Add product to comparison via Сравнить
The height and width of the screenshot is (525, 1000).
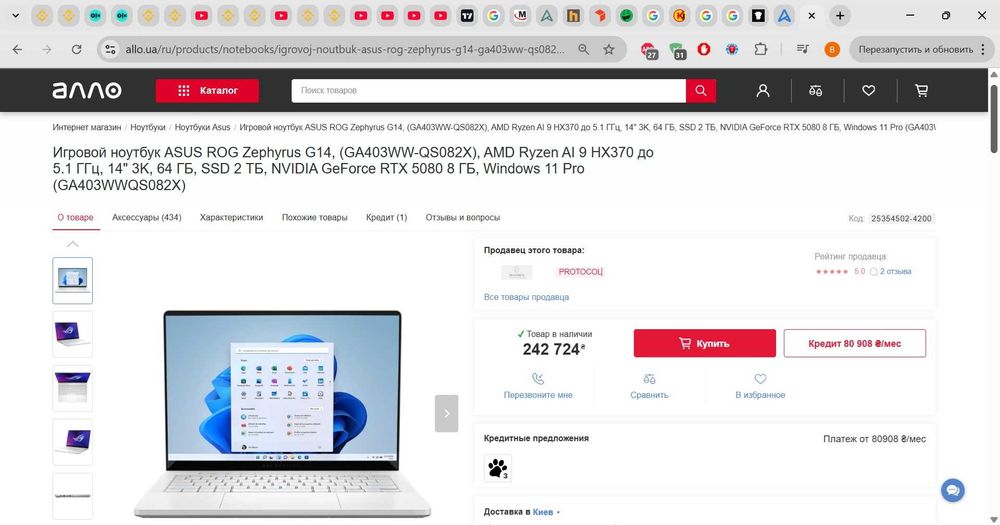tap(649, 387)
